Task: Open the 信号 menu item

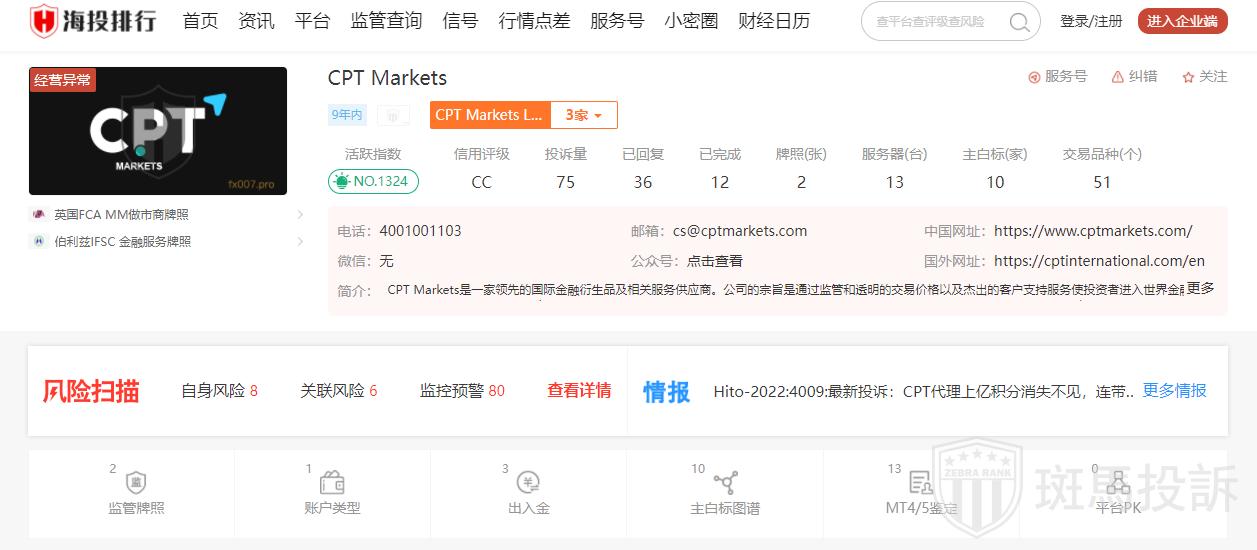Action: (460, 21)
